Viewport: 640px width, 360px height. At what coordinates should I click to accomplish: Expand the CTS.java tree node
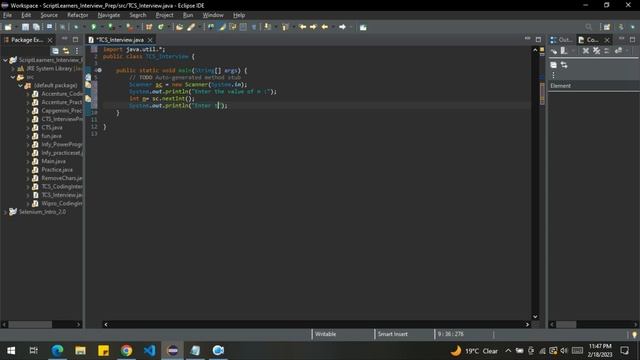click(x=28, y=128)
